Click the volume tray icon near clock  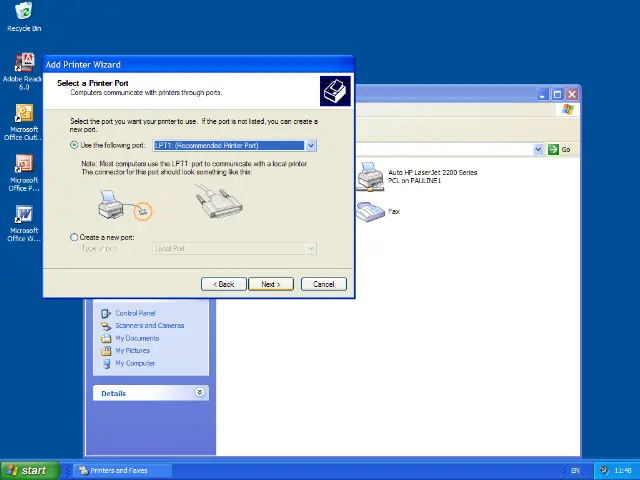coord(604,470)
